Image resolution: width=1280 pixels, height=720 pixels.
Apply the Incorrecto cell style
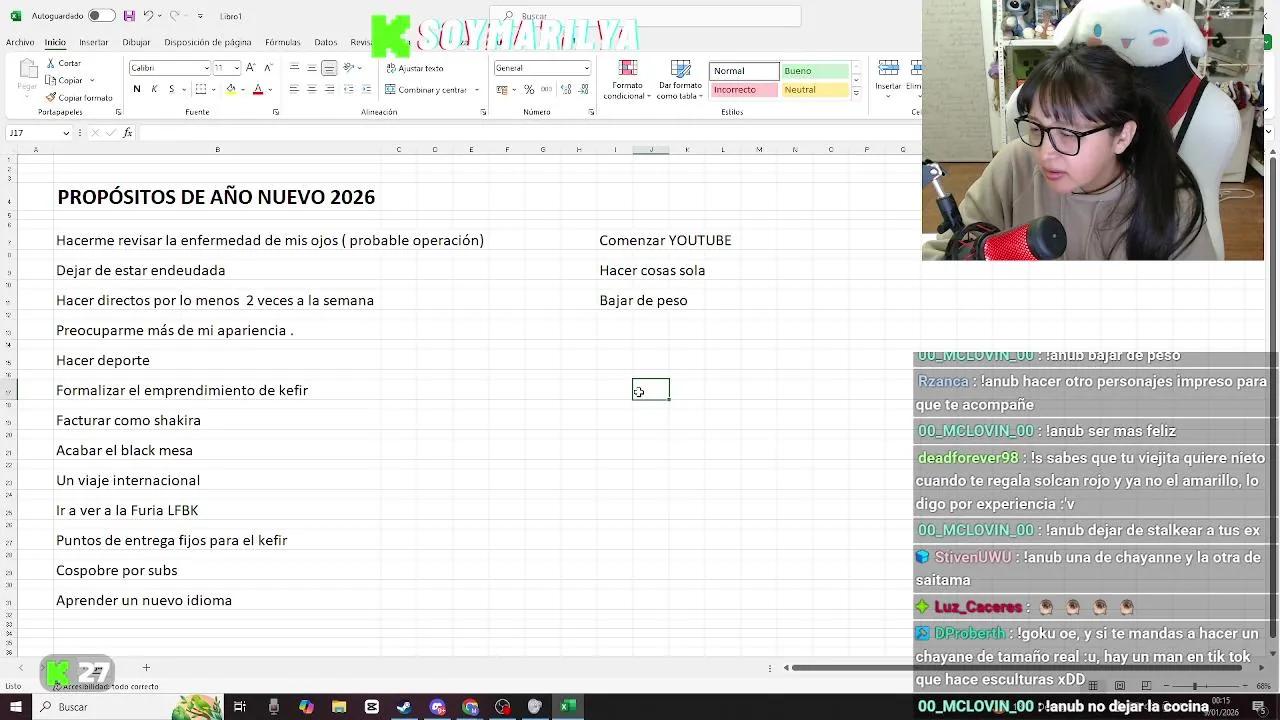pyautogui.click(x=744, y=90)
